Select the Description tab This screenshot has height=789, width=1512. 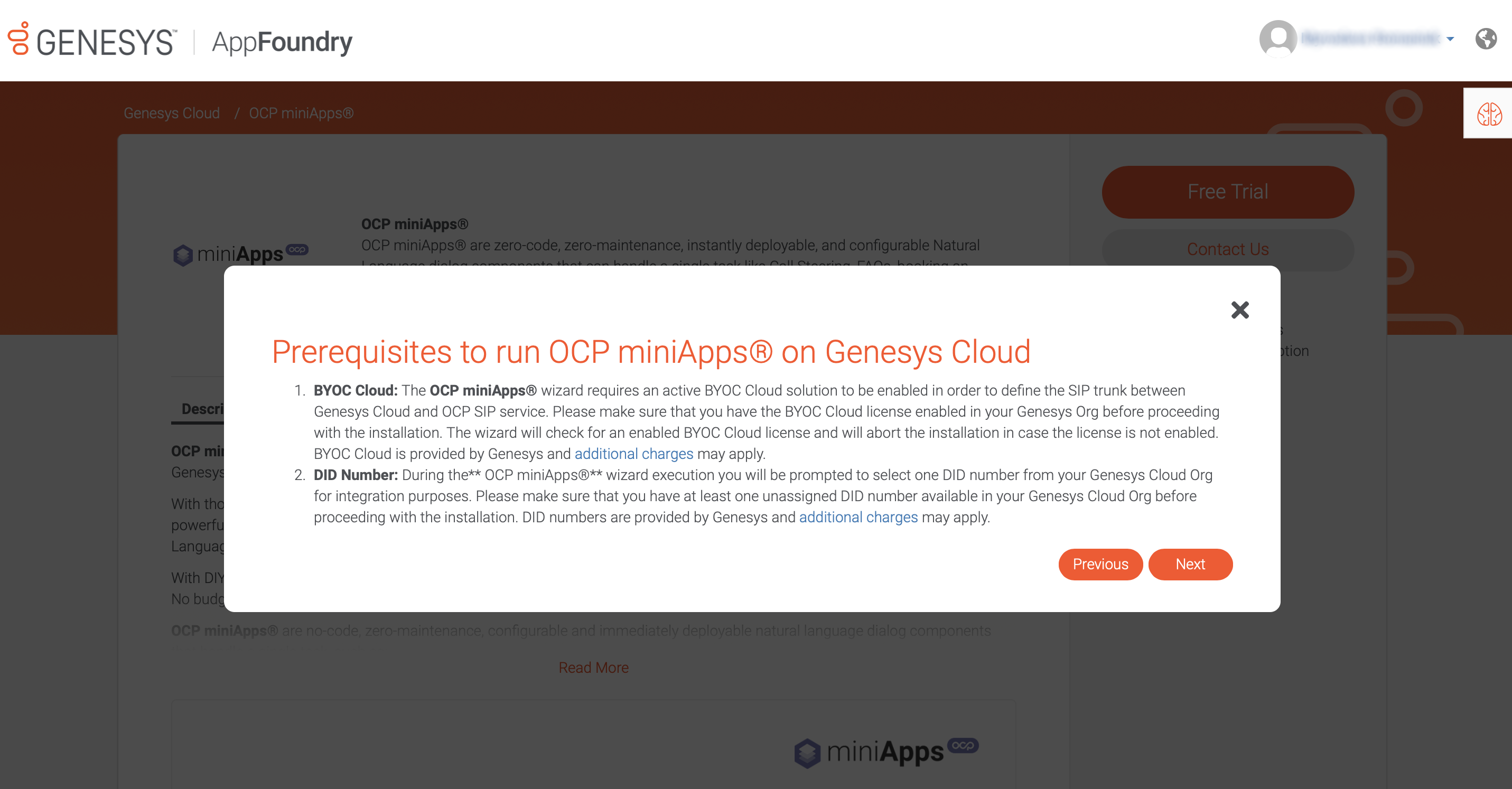point(202,408)
